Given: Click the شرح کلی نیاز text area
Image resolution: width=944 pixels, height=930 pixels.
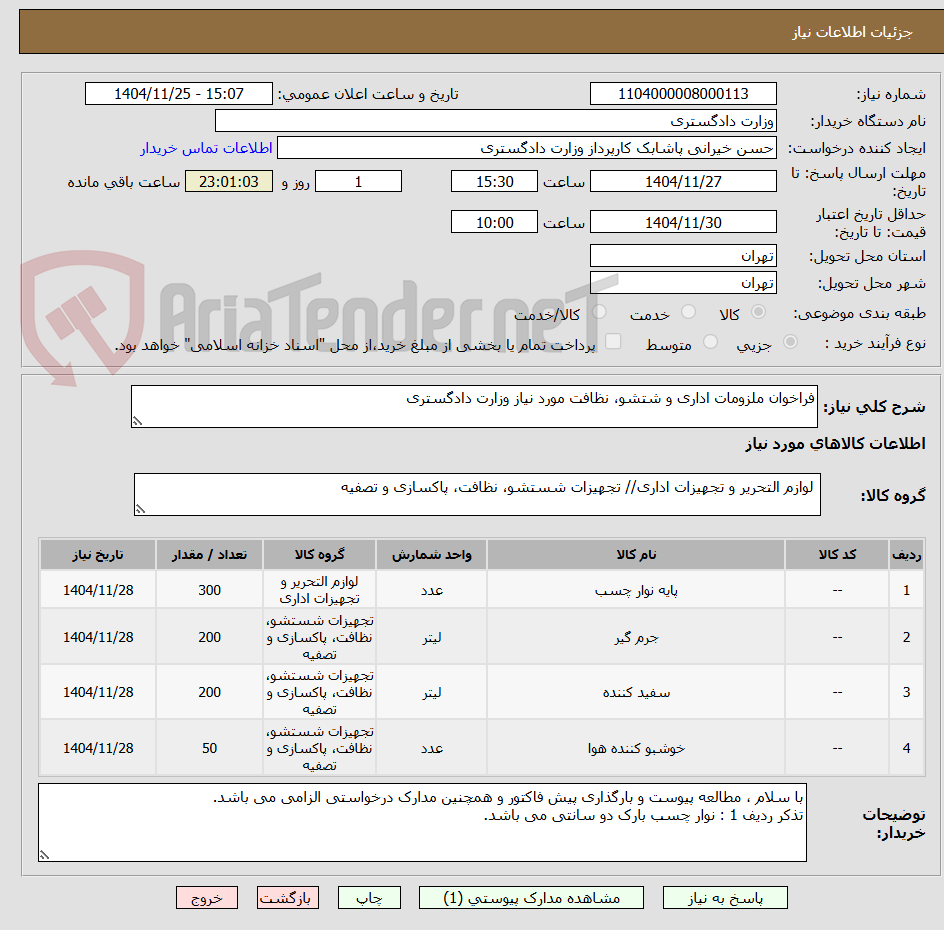Looking at the screenshot, I should tap(474, 407).
